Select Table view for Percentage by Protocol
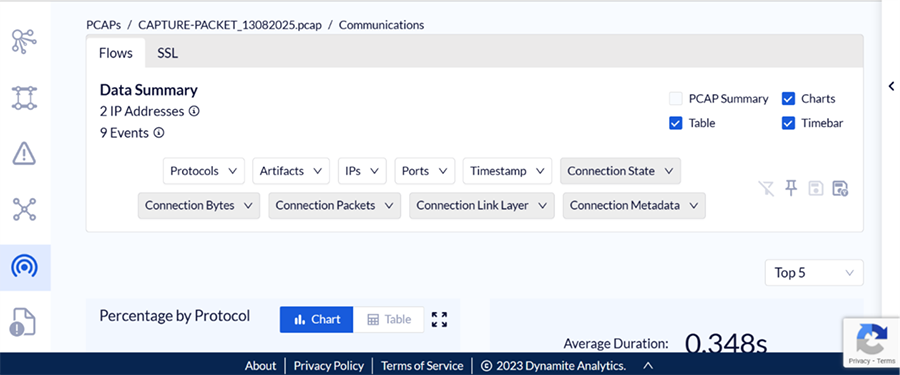The image size is (900, 375). click(x=389, y=320)
